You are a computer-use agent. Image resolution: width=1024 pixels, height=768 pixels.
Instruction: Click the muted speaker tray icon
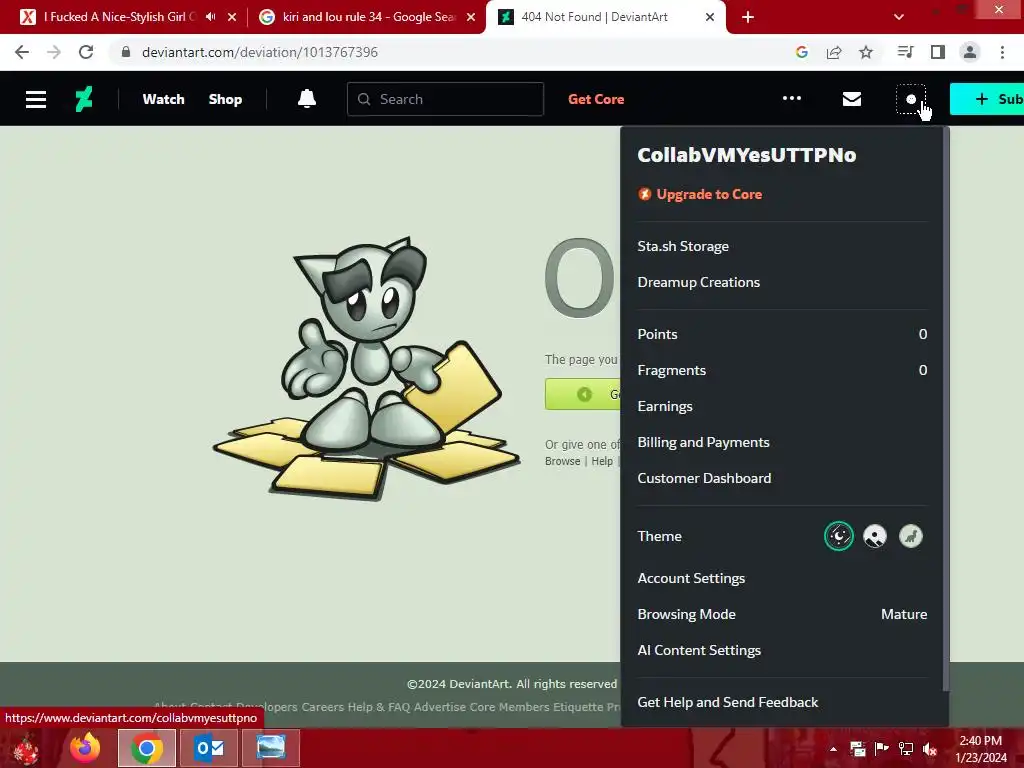pyautogui.click(x=930, y=748)
